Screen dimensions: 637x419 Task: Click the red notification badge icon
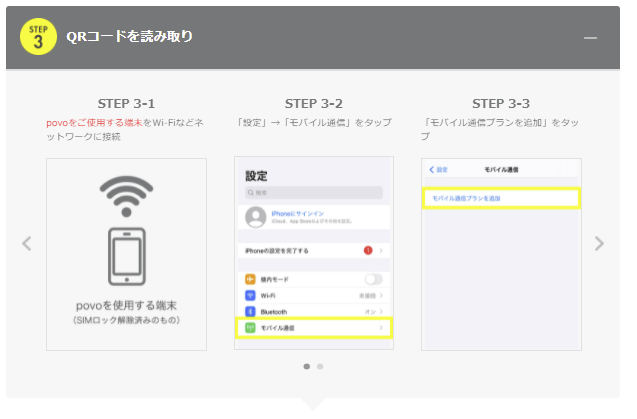pos(368,249)
